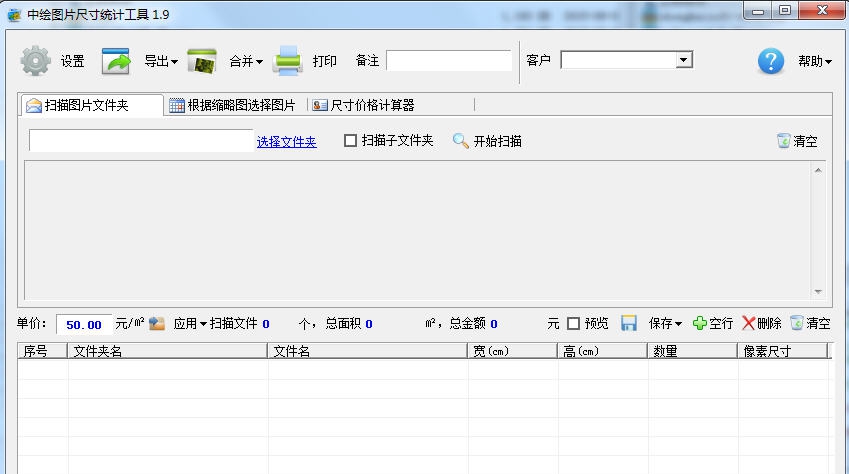The height and width of the screenshot is (474, 849).
Task: Minimize the application window
Action: [x=758, y=11]
